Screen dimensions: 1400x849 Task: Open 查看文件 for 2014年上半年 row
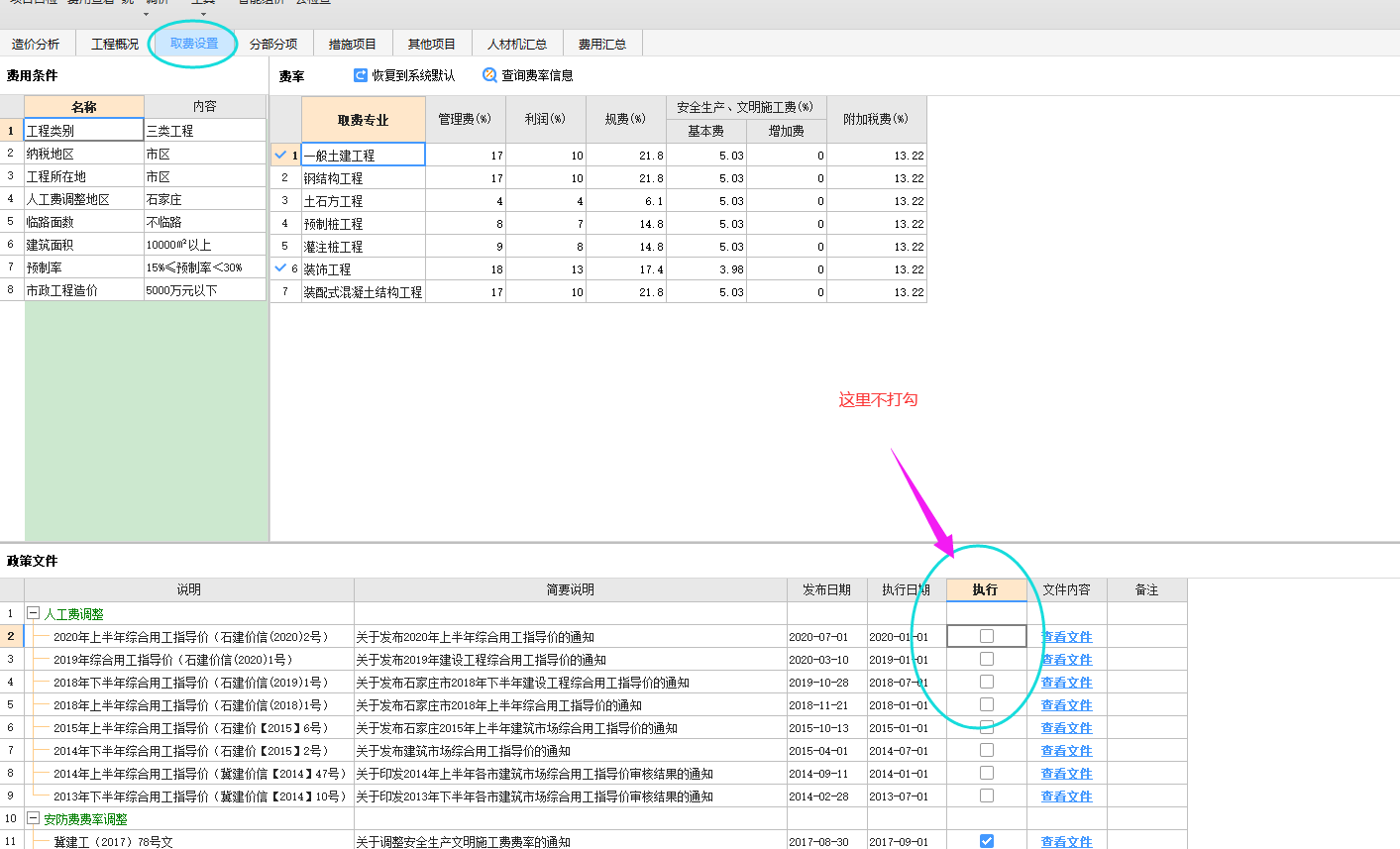tap(1066, 774)
